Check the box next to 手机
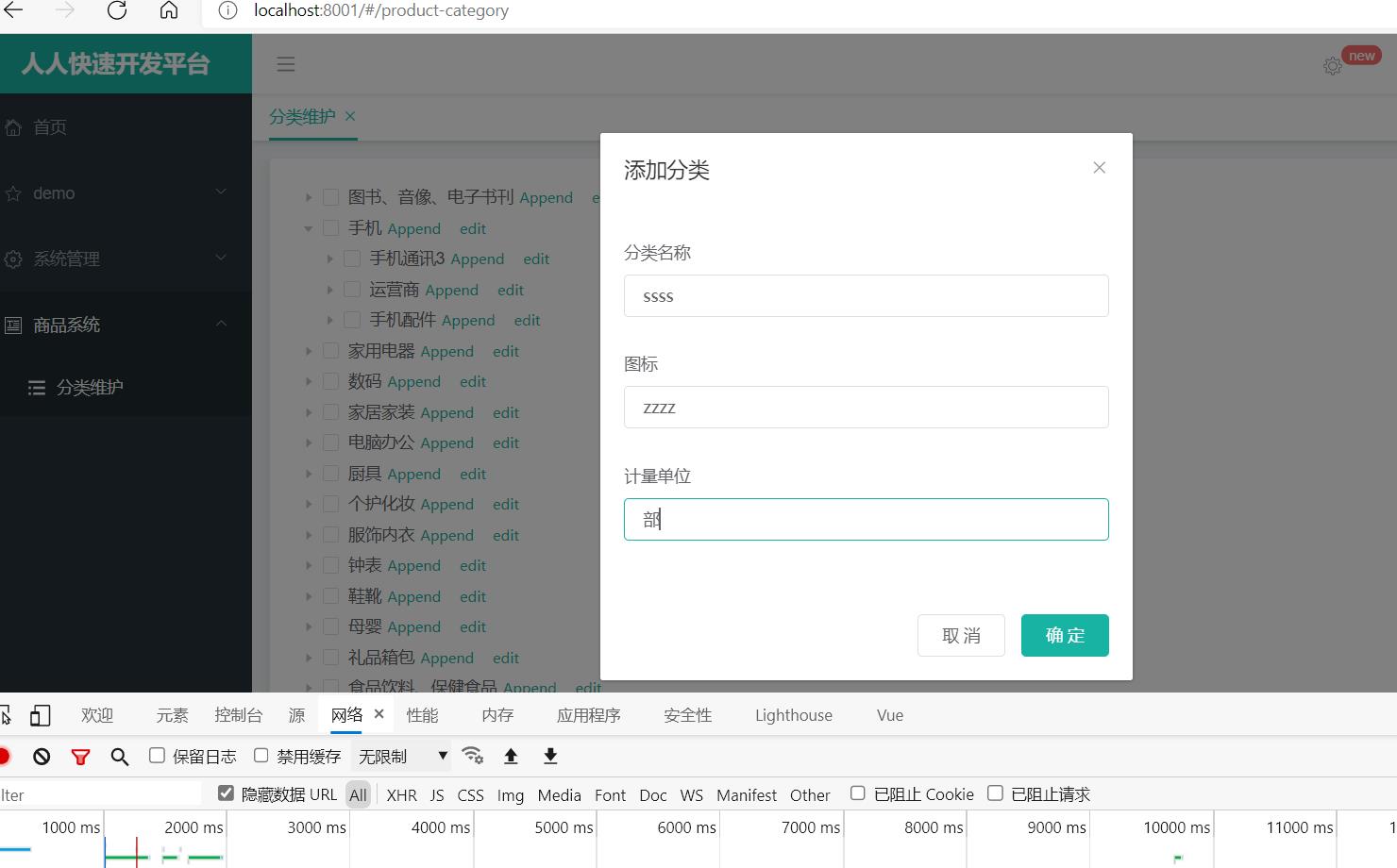 click(x=331, y=227)
